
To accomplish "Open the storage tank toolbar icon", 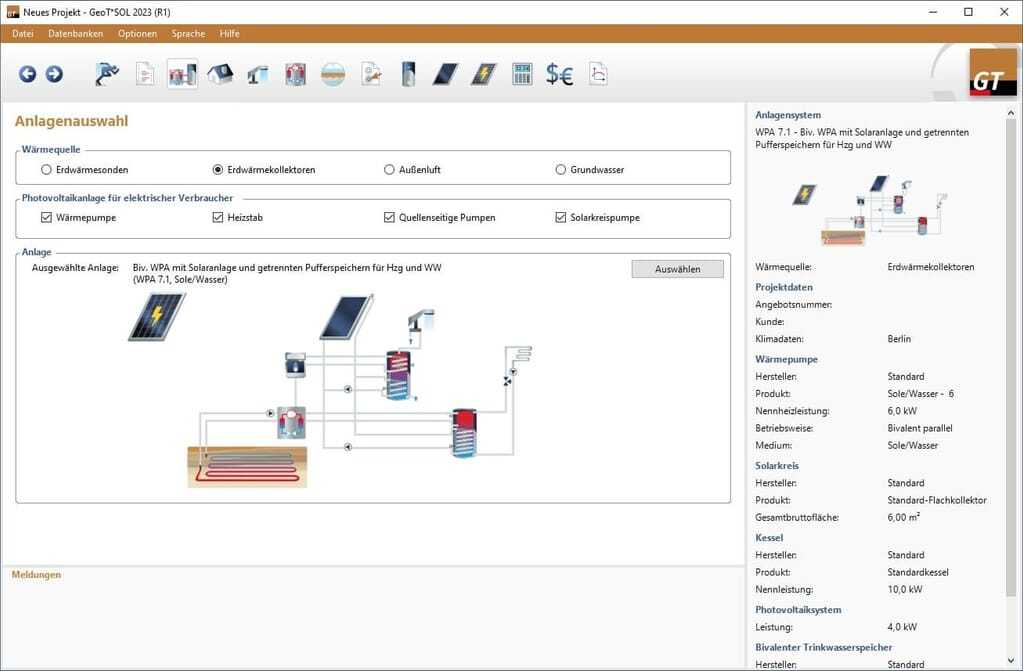I will click(408, 74).
